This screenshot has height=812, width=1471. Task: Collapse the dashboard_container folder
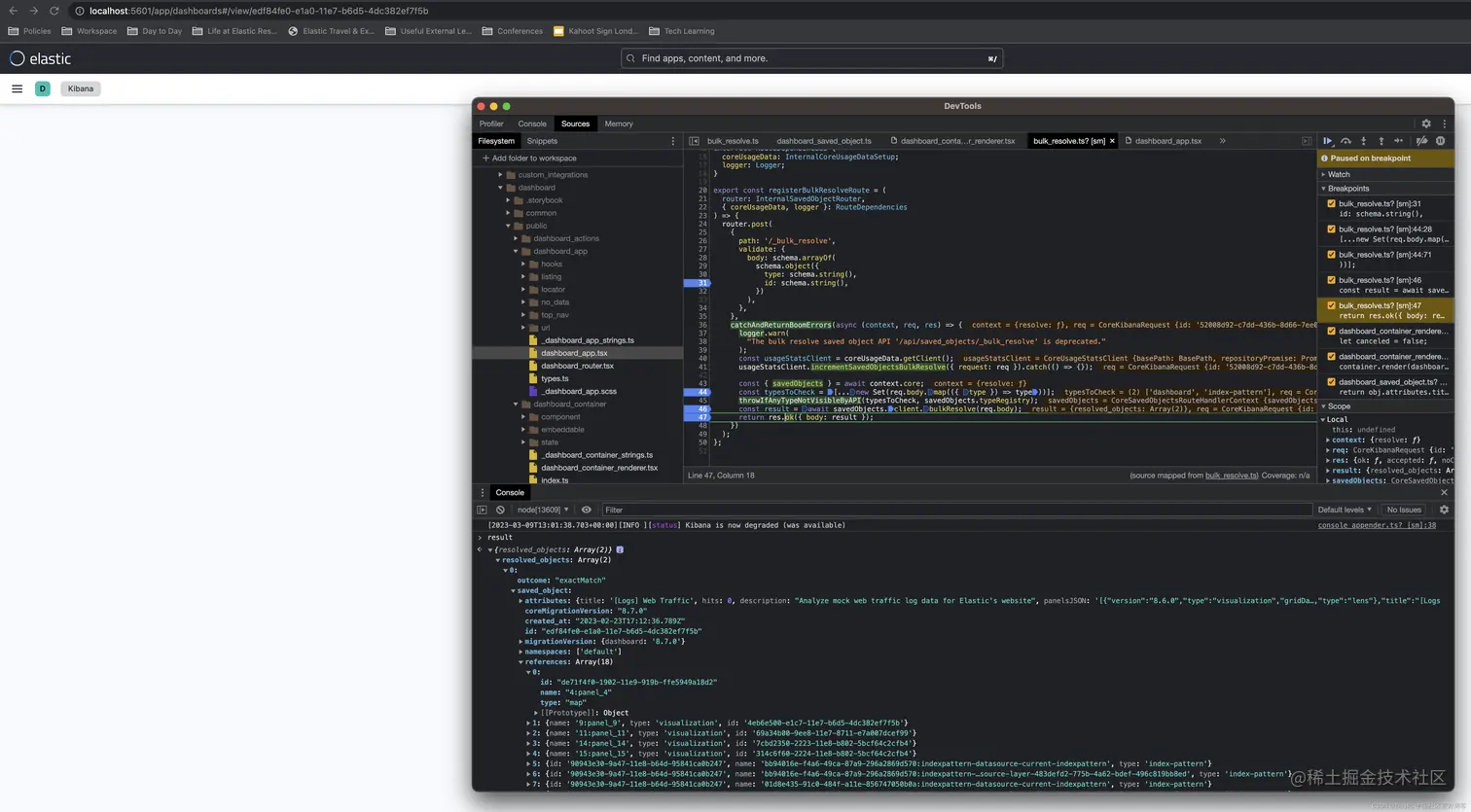[517, 404]
